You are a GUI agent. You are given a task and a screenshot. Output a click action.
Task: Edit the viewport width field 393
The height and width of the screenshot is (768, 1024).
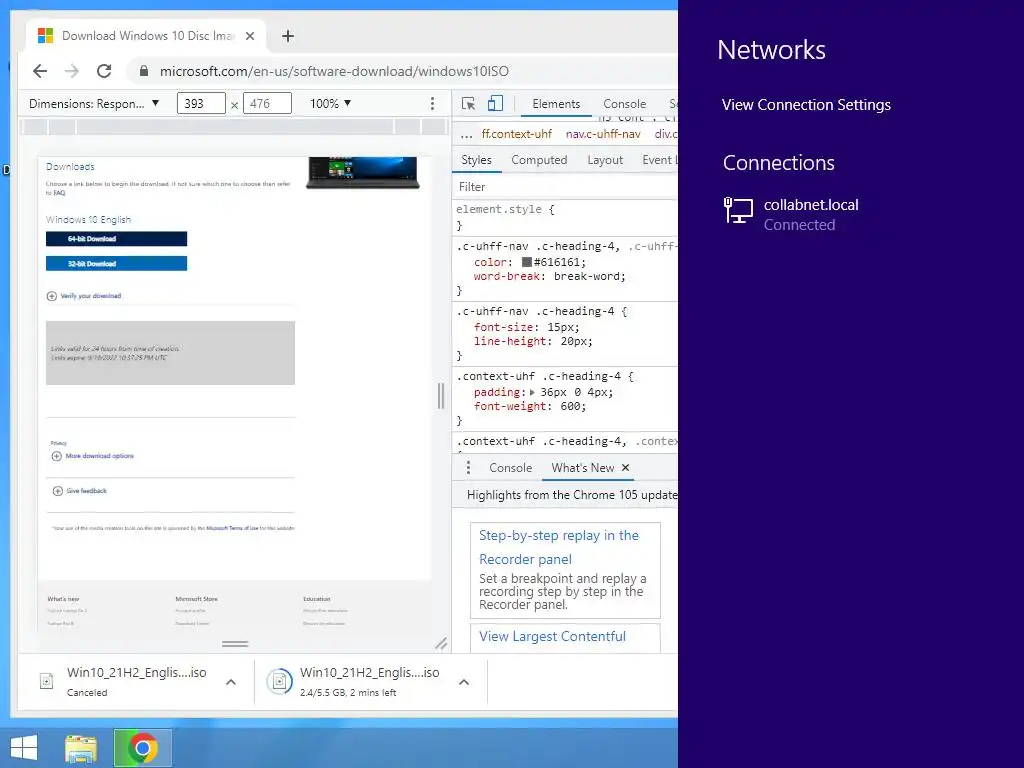pos(201,103)
